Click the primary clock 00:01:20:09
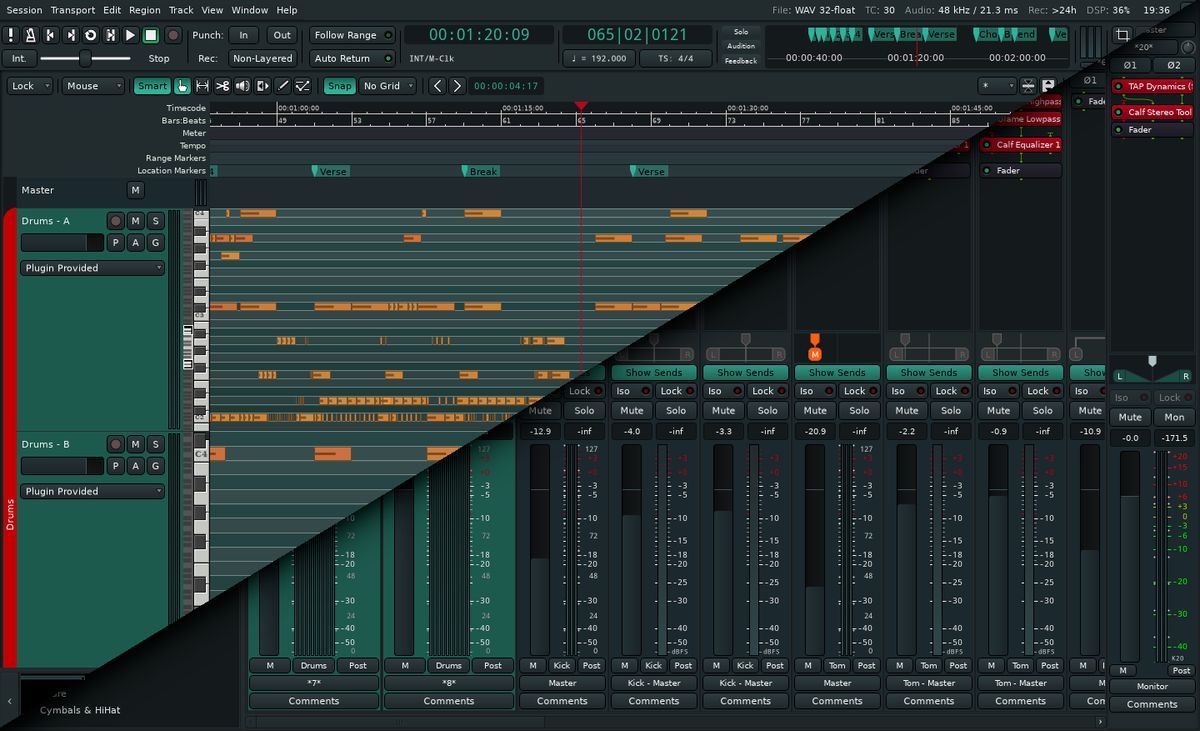The height and width of the screenshot is (731, 1200). tap(479, 34)
